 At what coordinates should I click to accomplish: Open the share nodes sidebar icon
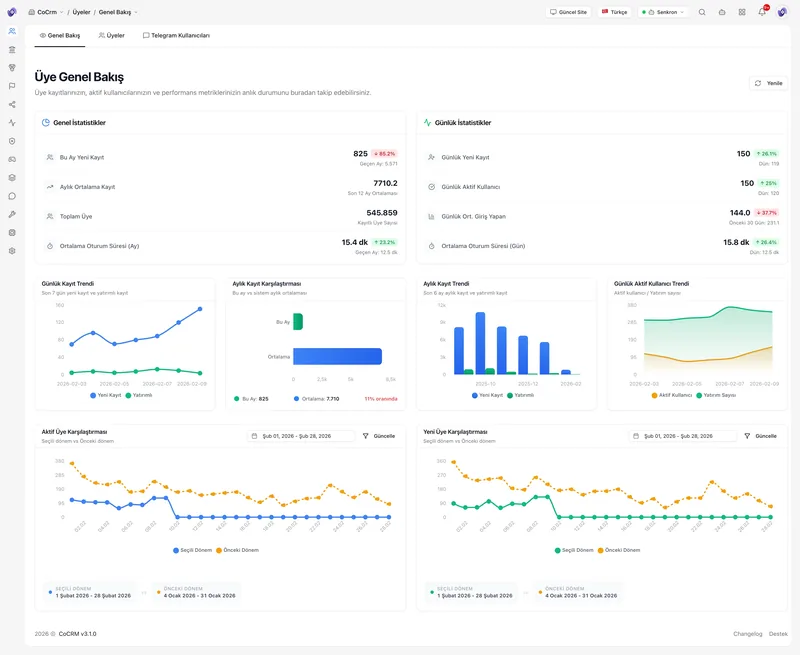click(12, 105)
